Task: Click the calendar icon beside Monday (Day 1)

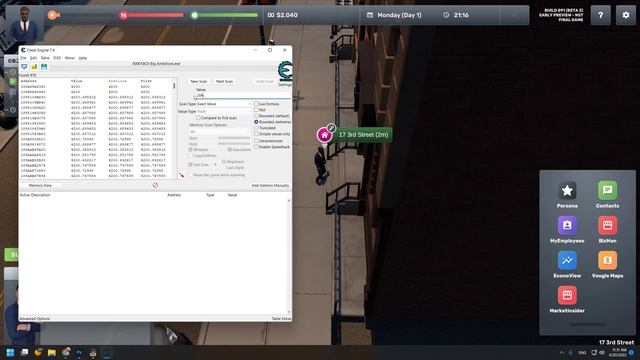Action: click(x=370, y=15)
